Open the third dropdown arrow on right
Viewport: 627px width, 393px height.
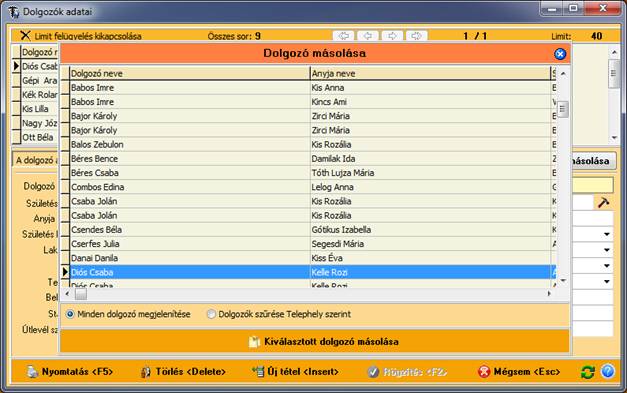(607, 265)
